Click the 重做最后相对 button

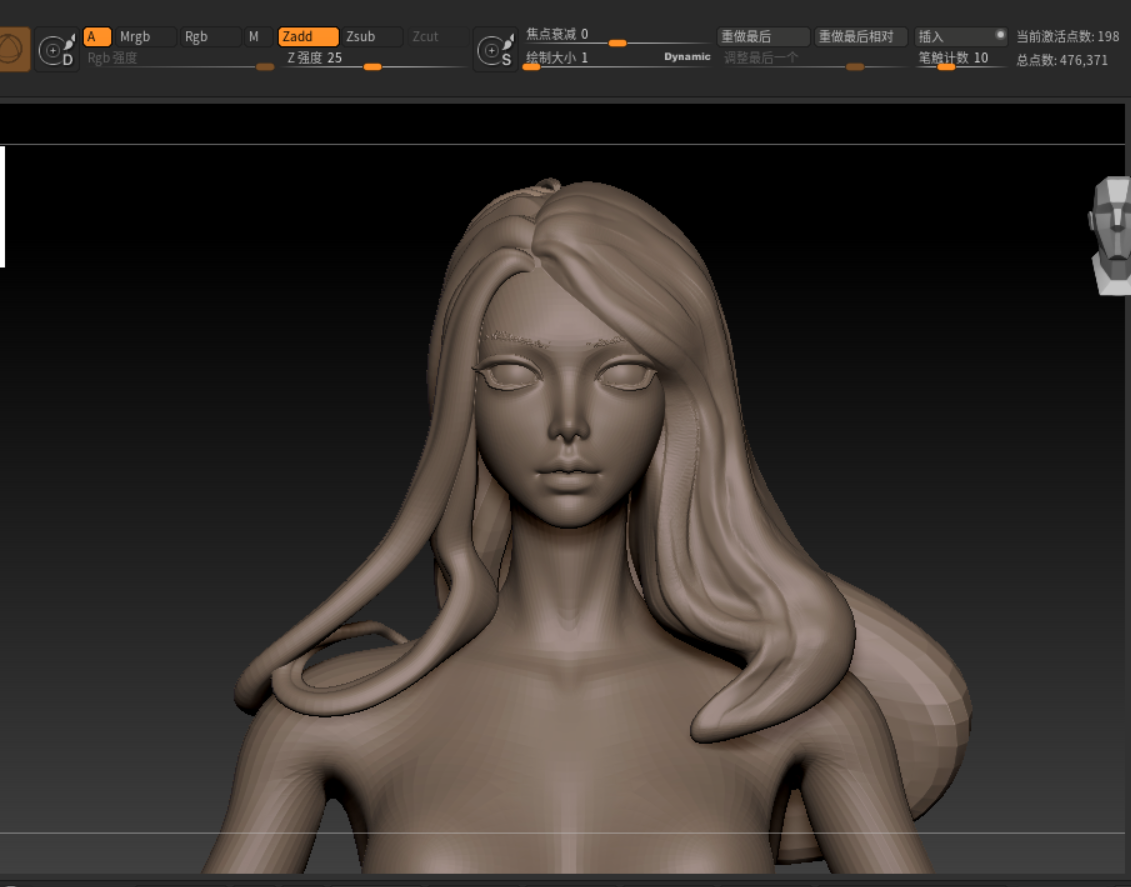tap(860, 37)
